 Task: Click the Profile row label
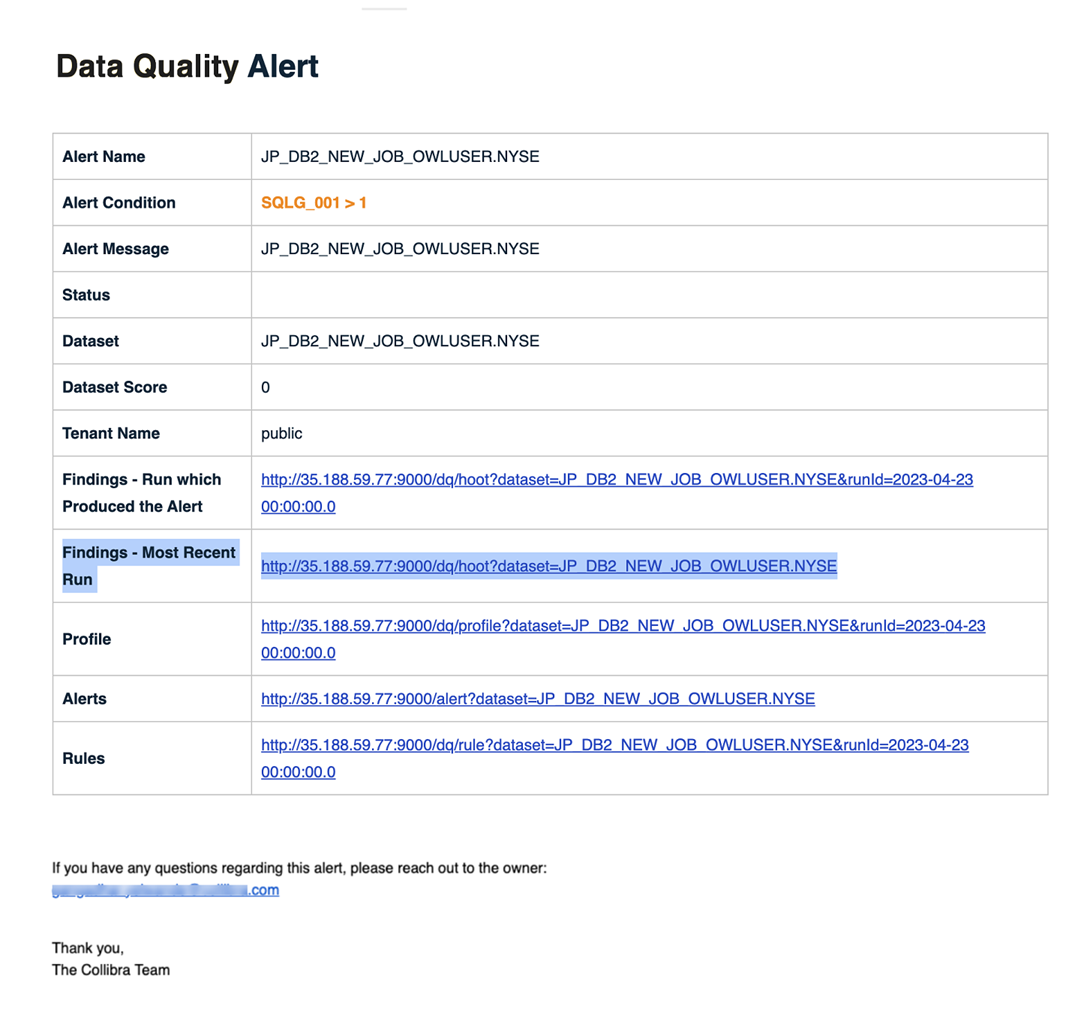[x=86, y=639]
